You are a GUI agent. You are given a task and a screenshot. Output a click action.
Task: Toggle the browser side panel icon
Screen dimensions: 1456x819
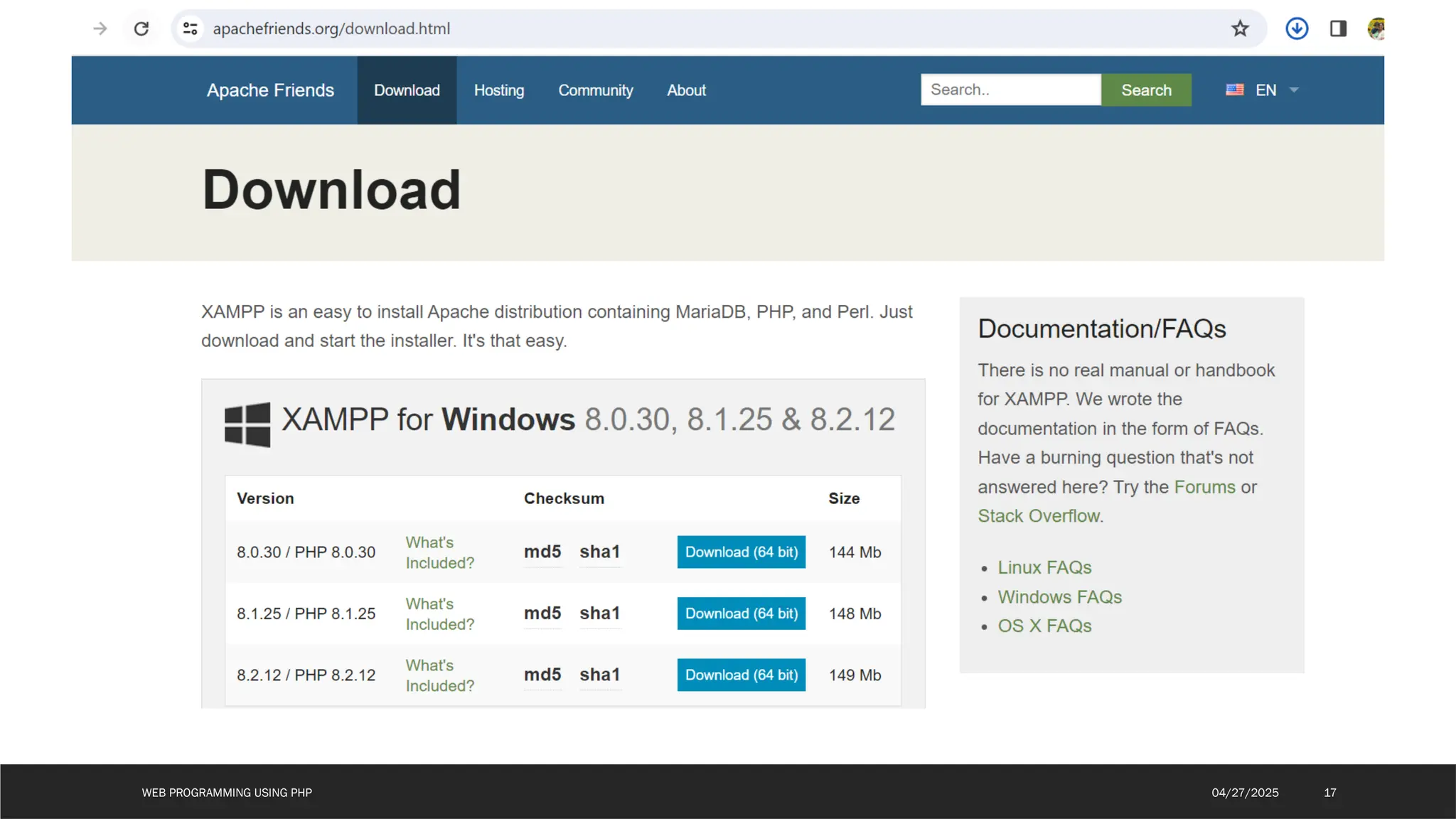pos(1338,28)
